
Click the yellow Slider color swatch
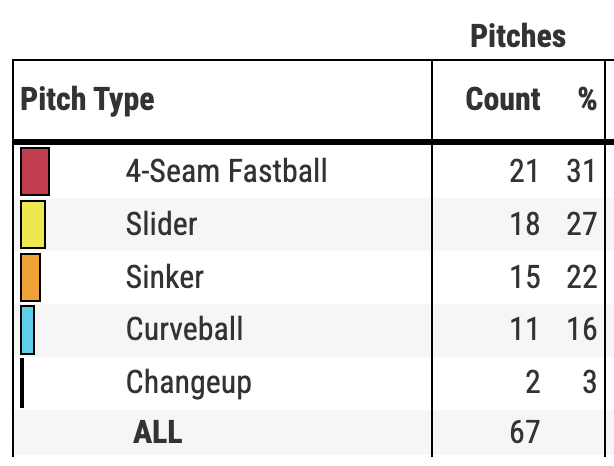(x=33, y=224)
